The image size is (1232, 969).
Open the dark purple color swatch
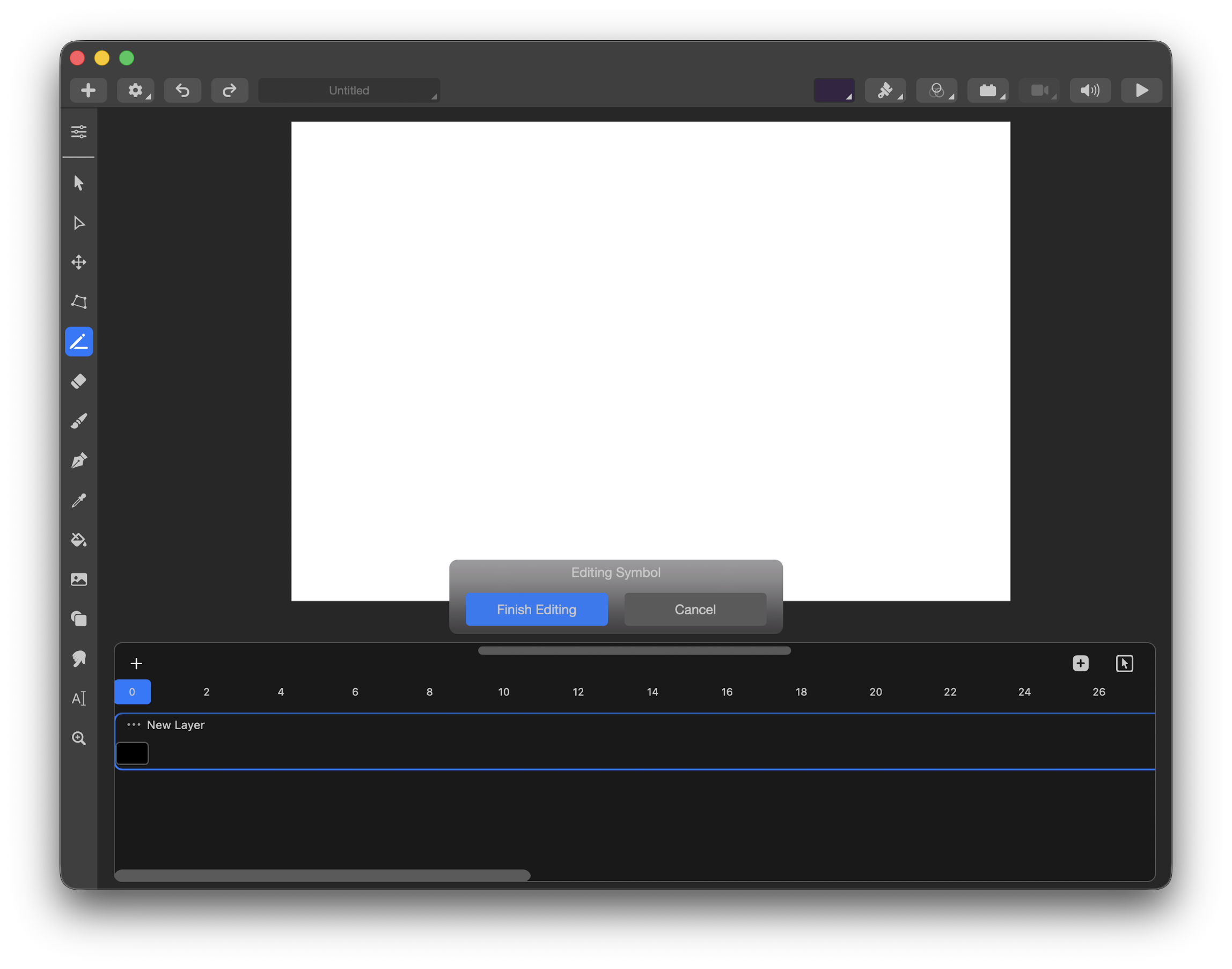tap(833, 90)
